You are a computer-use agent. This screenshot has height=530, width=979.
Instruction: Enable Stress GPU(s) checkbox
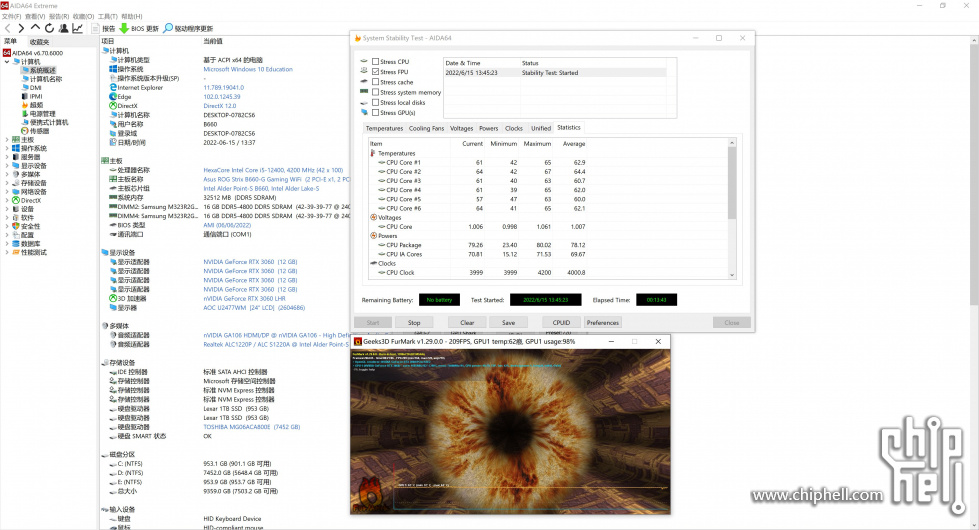coord(375,112)
